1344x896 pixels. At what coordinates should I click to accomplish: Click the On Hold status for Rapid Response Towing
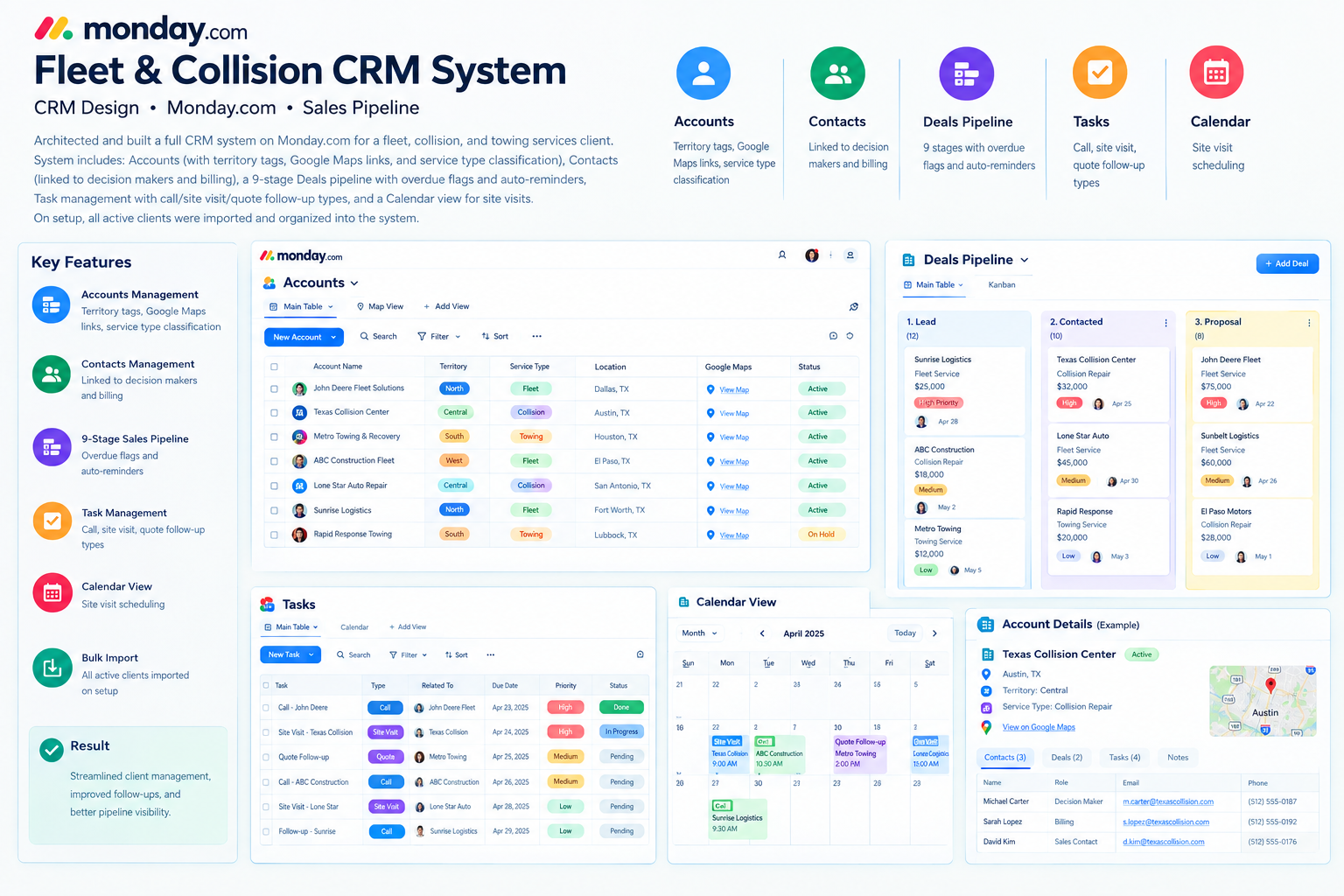pos(821,535)
